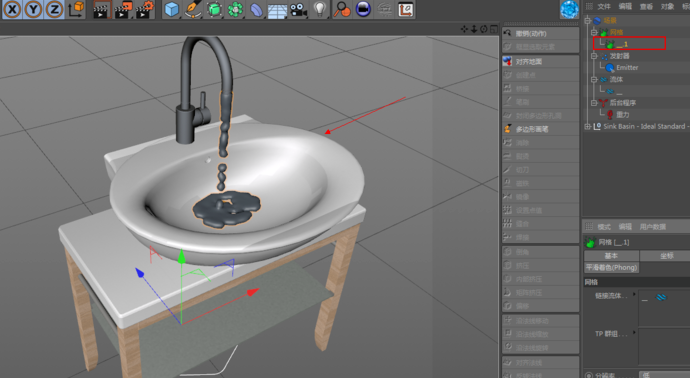Collapse the 流体 fluid group node
This screenshot has height=378, width=690.
point(594,79)
